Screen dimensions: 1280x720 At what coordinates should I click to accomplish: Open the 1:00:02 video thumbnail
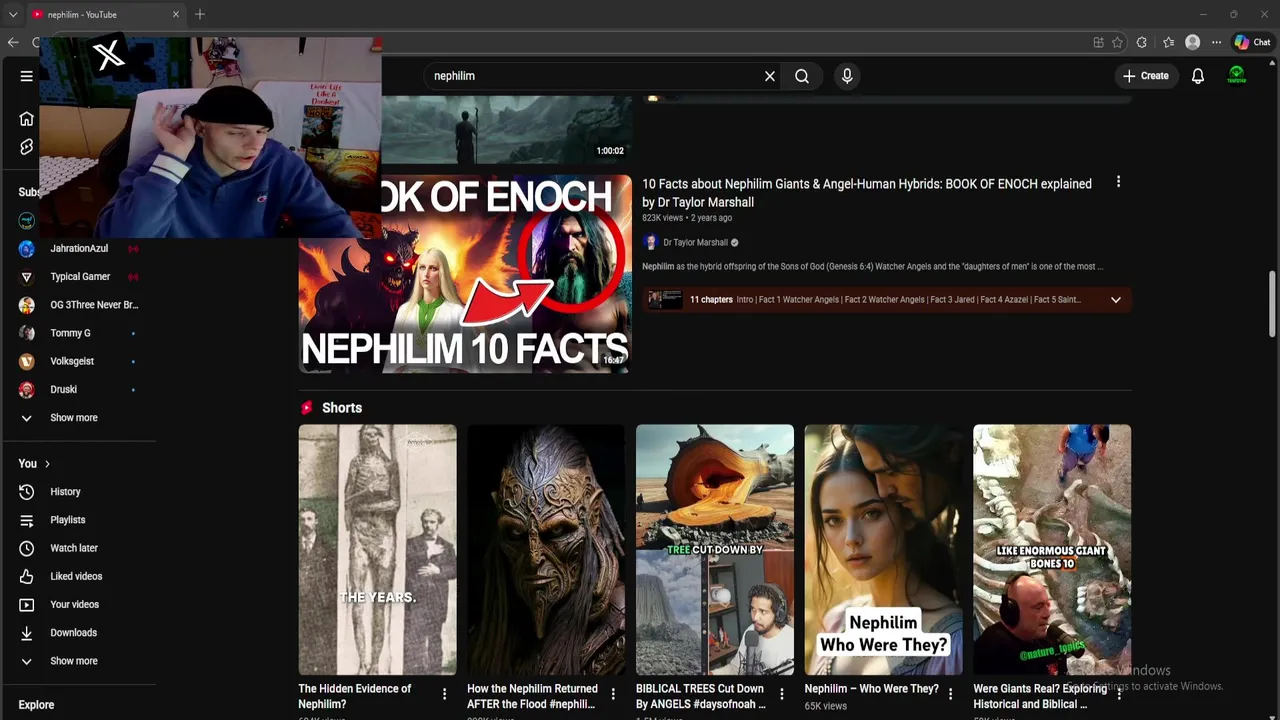click(506, 130)
